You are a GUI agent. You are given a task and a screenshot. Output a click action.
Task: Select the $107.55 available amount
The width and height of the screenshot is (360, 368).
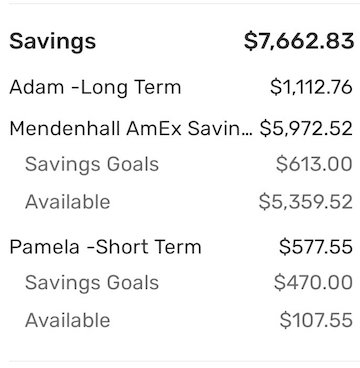click(316, 320)
